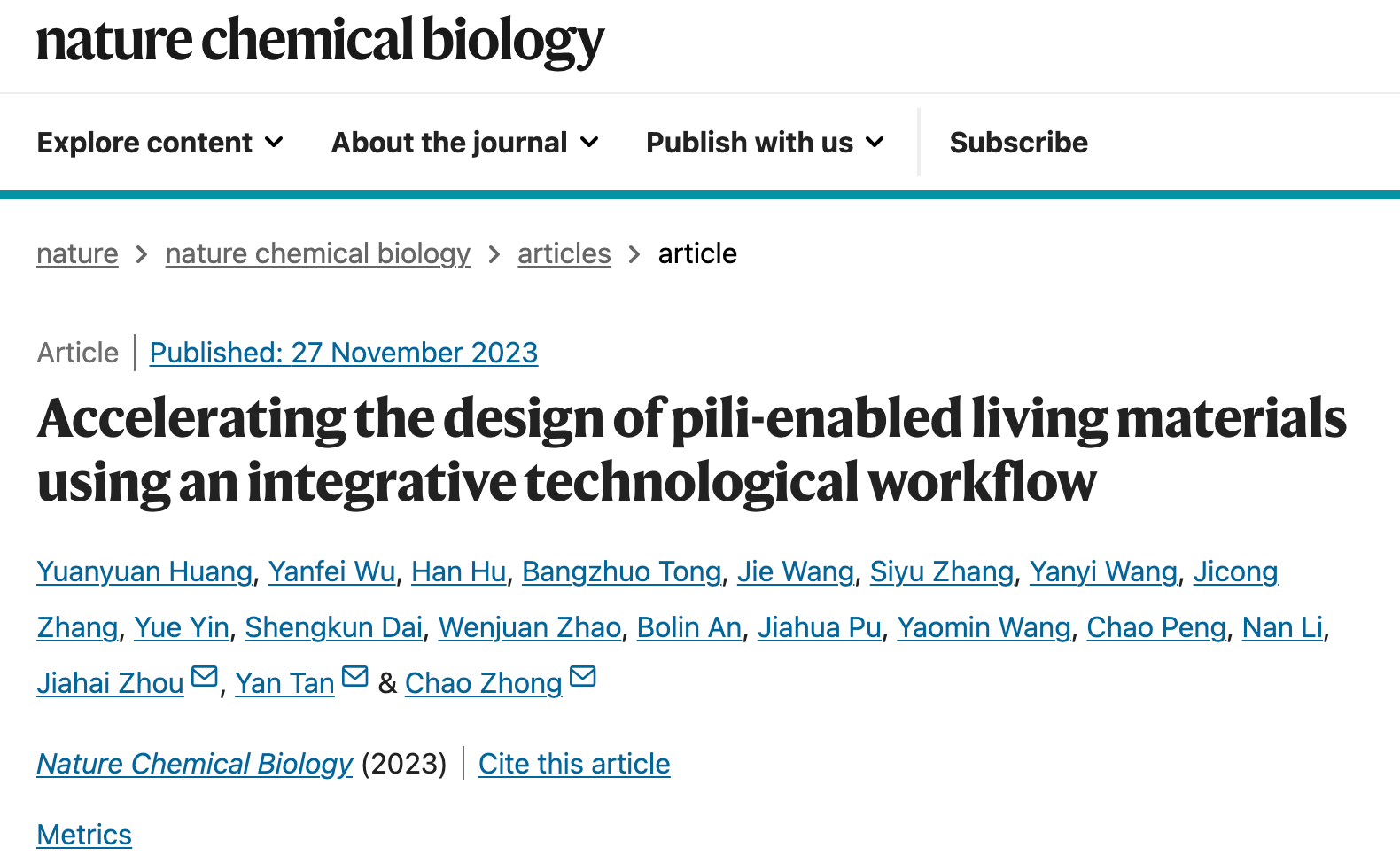The image size is (1400, 863).
Task: Open author Yuanyuan Huang's details
Action: click(x=144, y=572)
